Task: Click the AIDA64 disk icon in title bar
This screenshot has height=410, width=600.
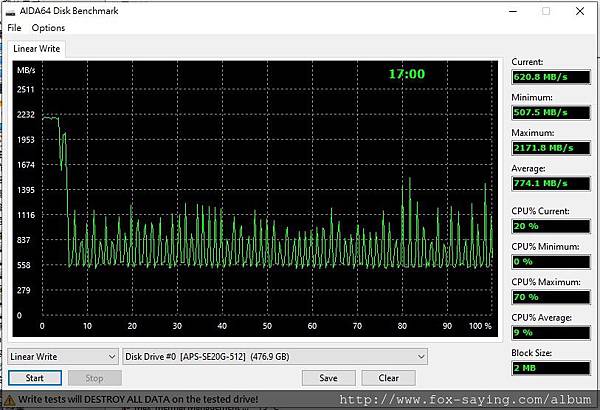Action: (10, 11)
